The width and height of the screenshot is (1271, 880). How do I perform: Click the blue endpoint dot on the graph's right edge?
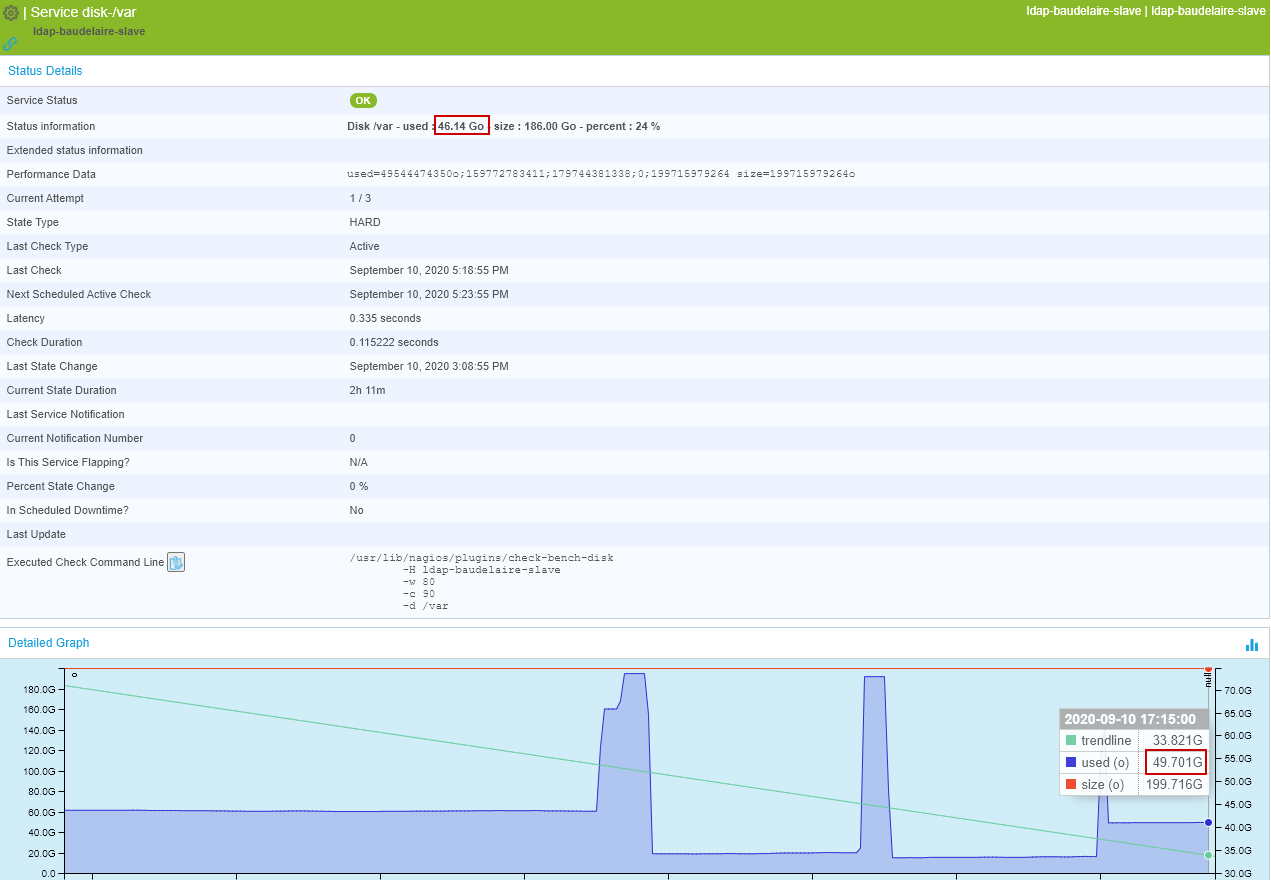point(1207,822)
